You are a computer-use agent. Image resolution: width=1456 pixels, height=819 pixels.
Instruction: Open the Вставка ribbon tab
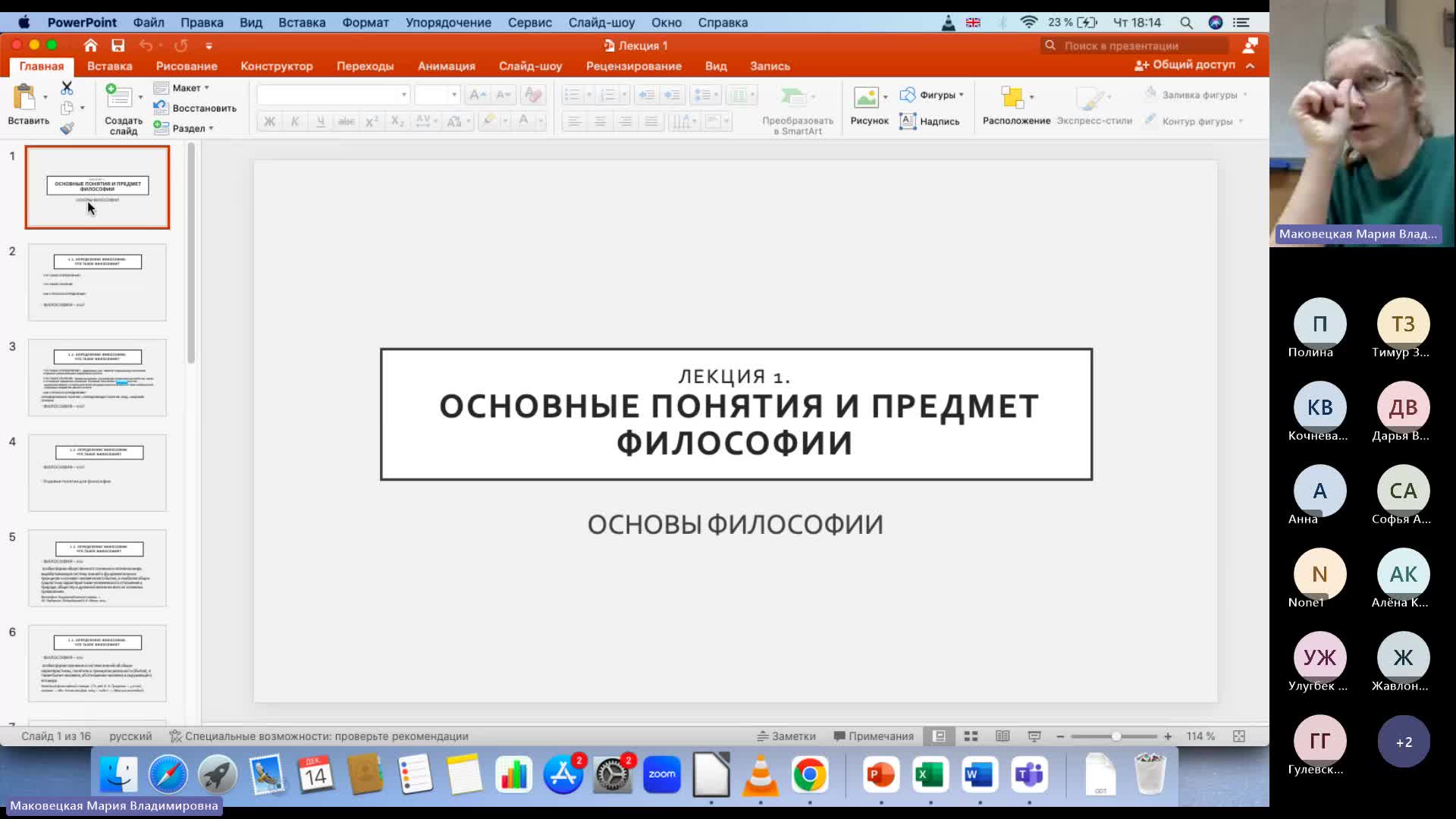(109, 66)
